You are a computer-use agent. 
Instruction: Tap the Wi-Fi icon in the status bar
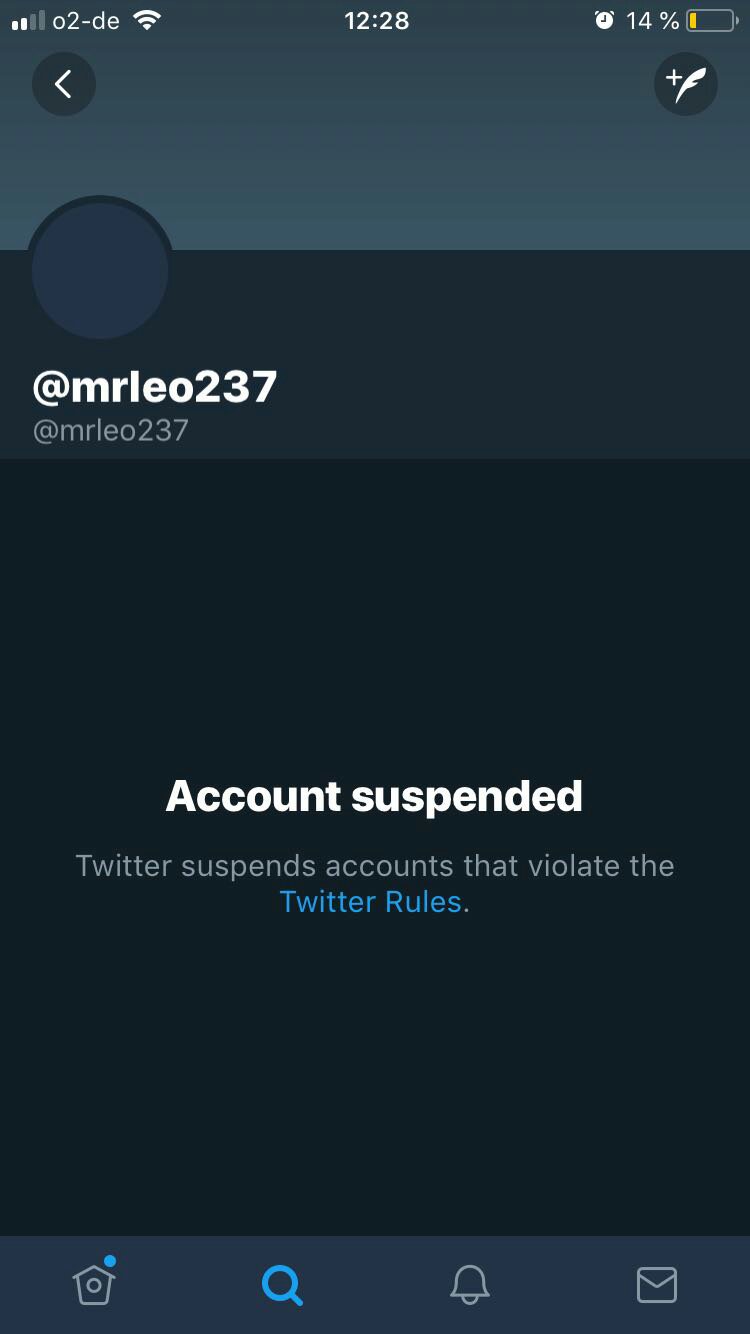pos(147,20)
